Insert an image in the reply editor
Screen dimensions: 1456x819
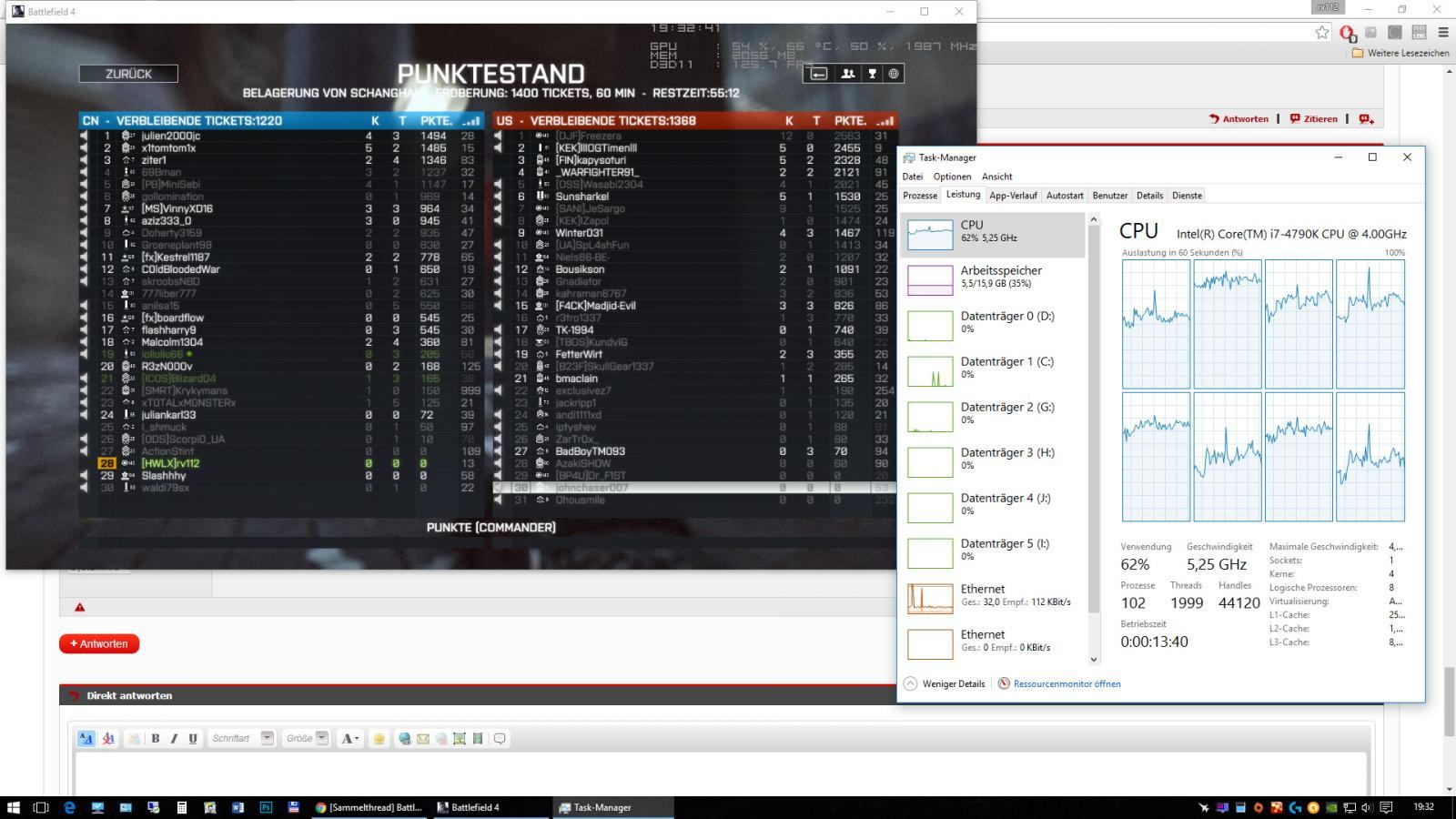point(460,738)
